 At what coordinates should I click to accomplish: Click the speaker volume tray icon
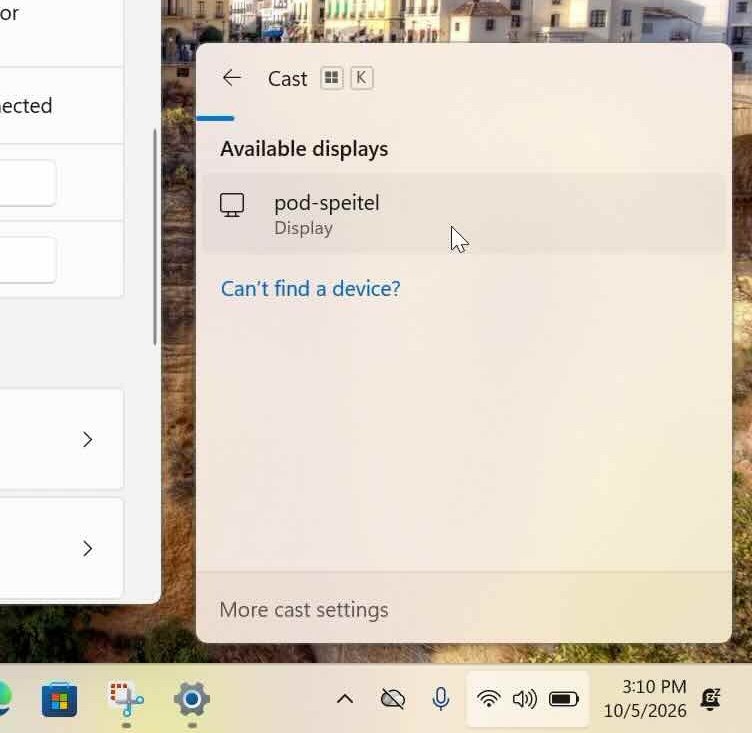pyautogui.click(x=525, y=699)
